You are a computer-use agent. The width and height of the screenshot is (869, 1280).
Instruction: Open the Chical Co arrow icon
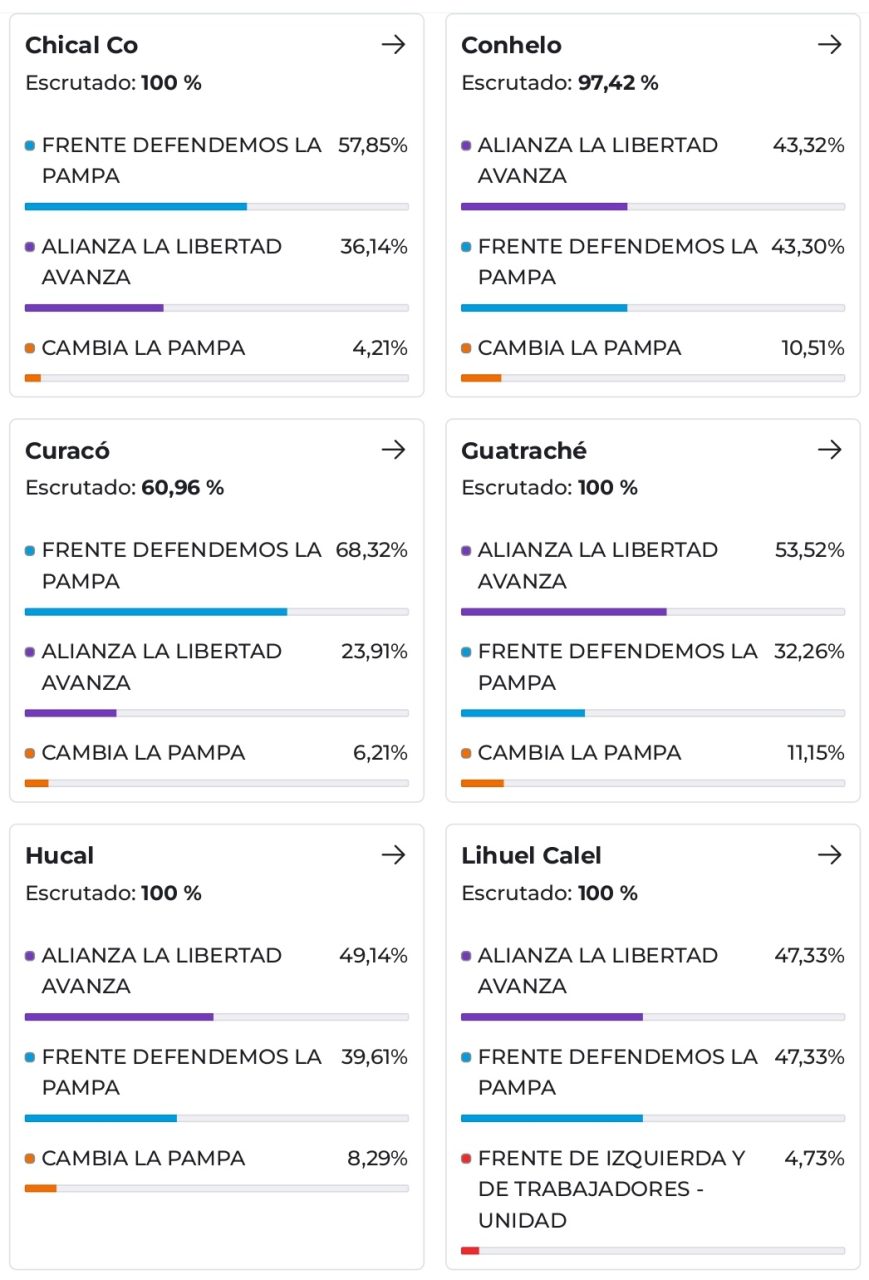point(394,45)
